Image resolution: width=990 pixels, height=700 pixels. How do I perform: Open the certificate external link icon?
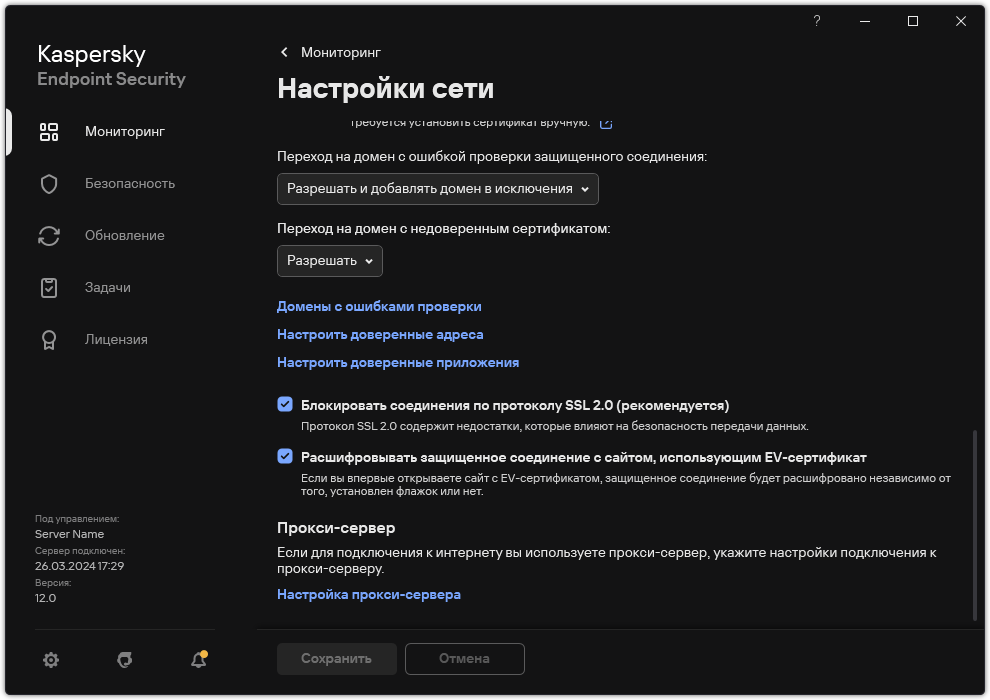[605, 122]
